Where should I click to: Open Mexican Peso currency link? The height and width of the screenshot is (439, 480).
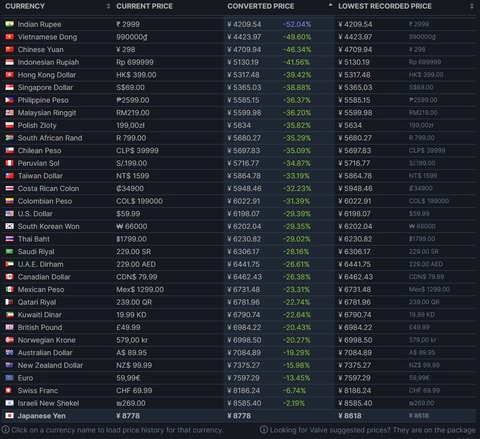41,289
